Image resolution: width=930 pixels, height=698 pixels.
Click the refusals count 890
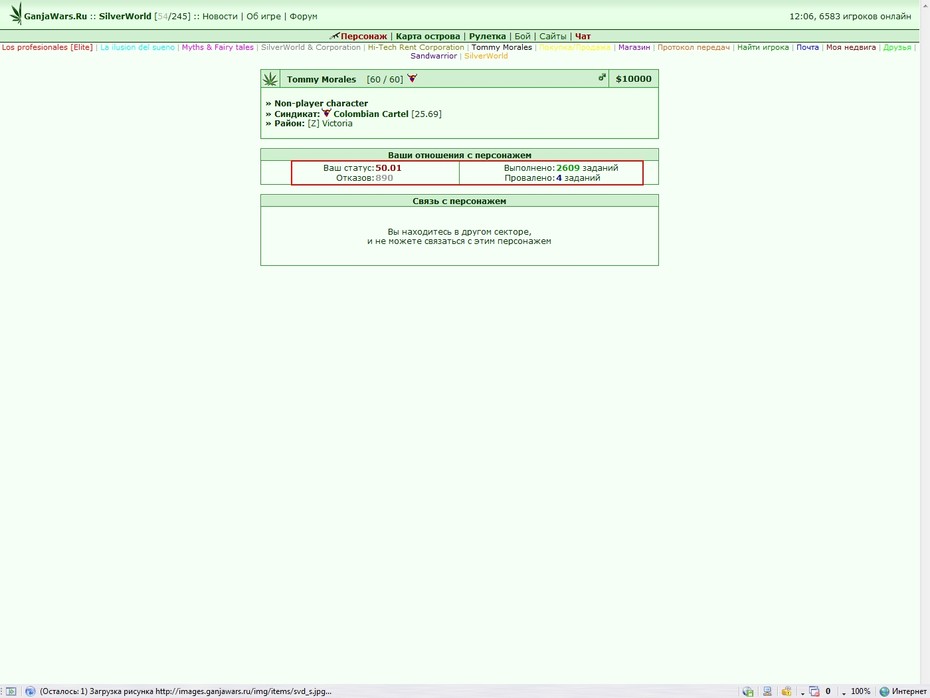(384, 178)
